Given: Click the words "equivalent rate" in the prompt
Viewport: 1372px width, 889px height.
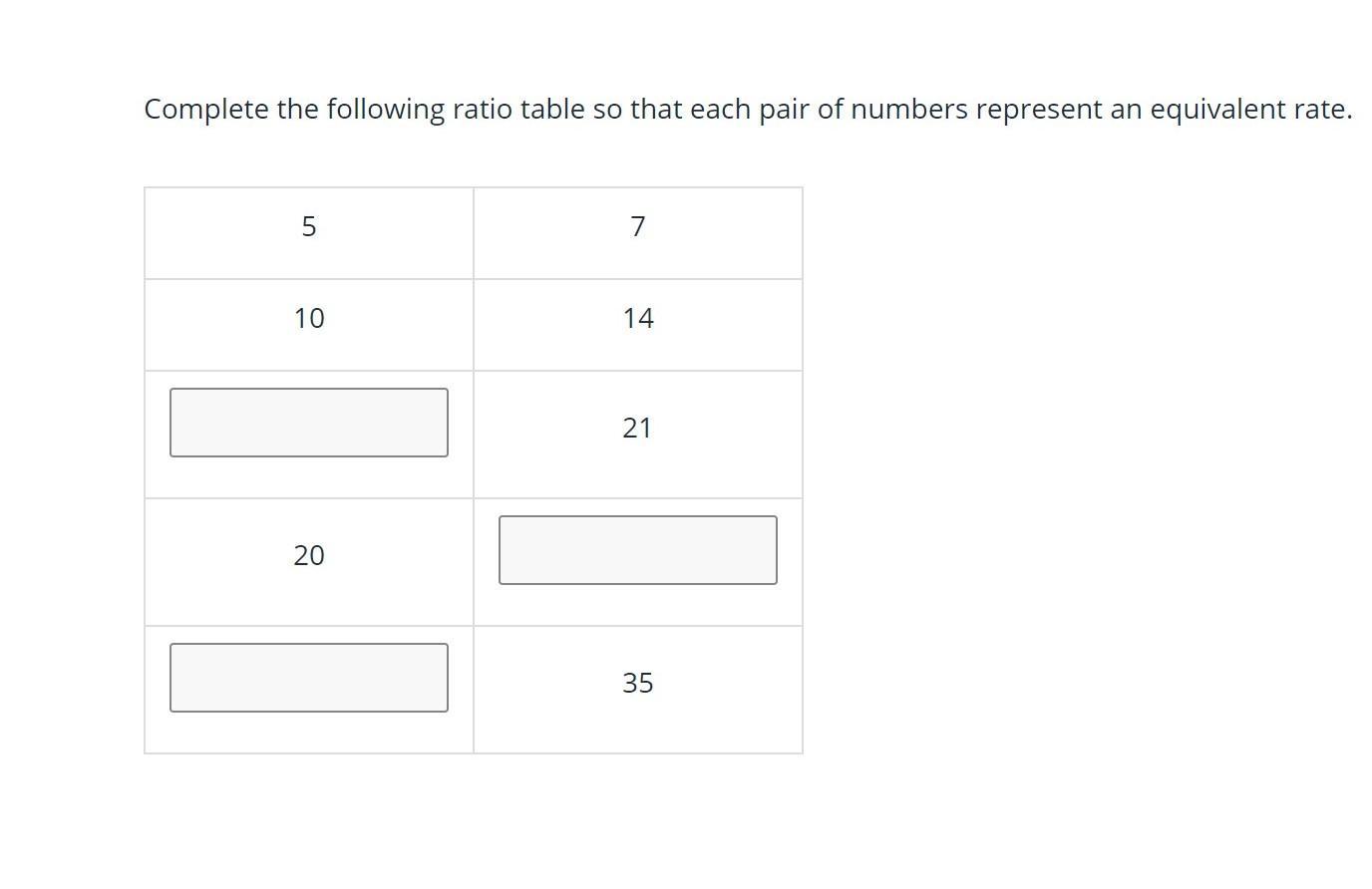Looking at the screenshot, I should pos(1250,110).
